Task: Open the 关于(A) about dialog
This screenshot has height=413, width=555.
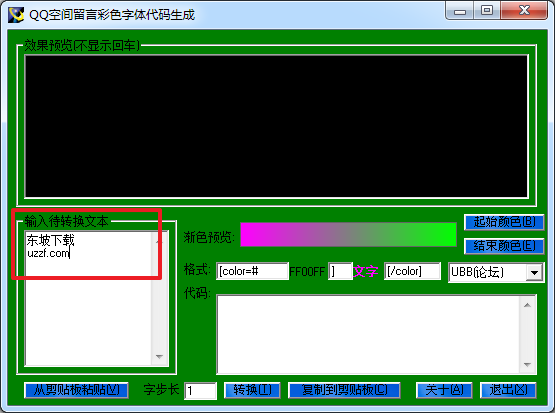Action: (x=444, y=390)
